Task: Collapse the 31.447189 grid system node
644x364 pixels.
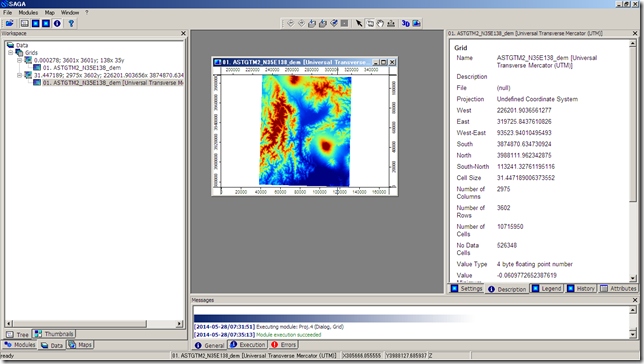Action: pyautogui.click(x=19, y=75)
